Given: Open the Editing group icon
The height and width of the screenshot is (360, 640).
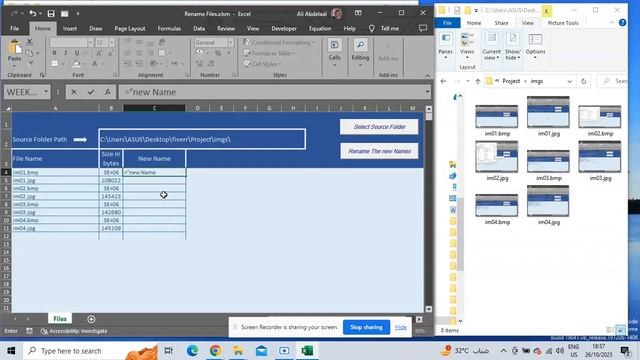Looking at the screenshot, I should [360, 45].
